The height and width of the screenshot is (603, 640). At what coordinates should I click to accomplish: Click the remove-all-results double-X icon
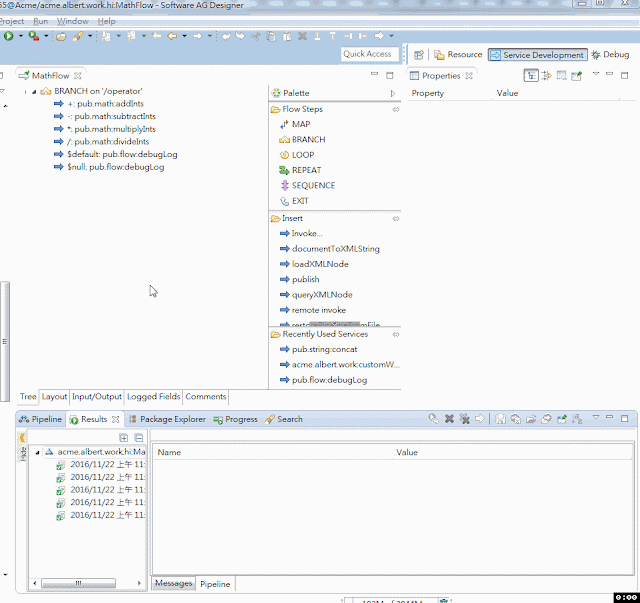tap(464, 419)
